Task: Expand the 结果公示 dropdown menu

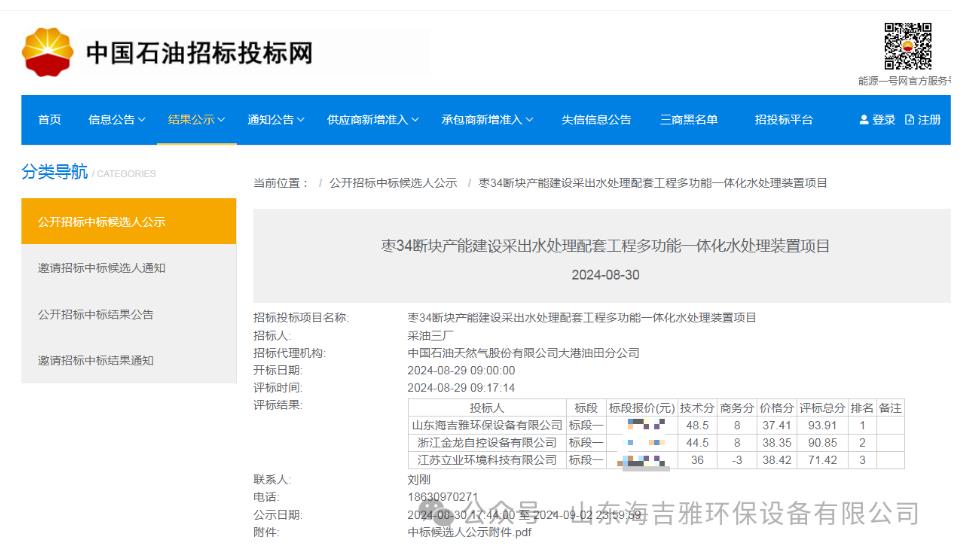Action: pyautogui.click(x=197, y=120)
